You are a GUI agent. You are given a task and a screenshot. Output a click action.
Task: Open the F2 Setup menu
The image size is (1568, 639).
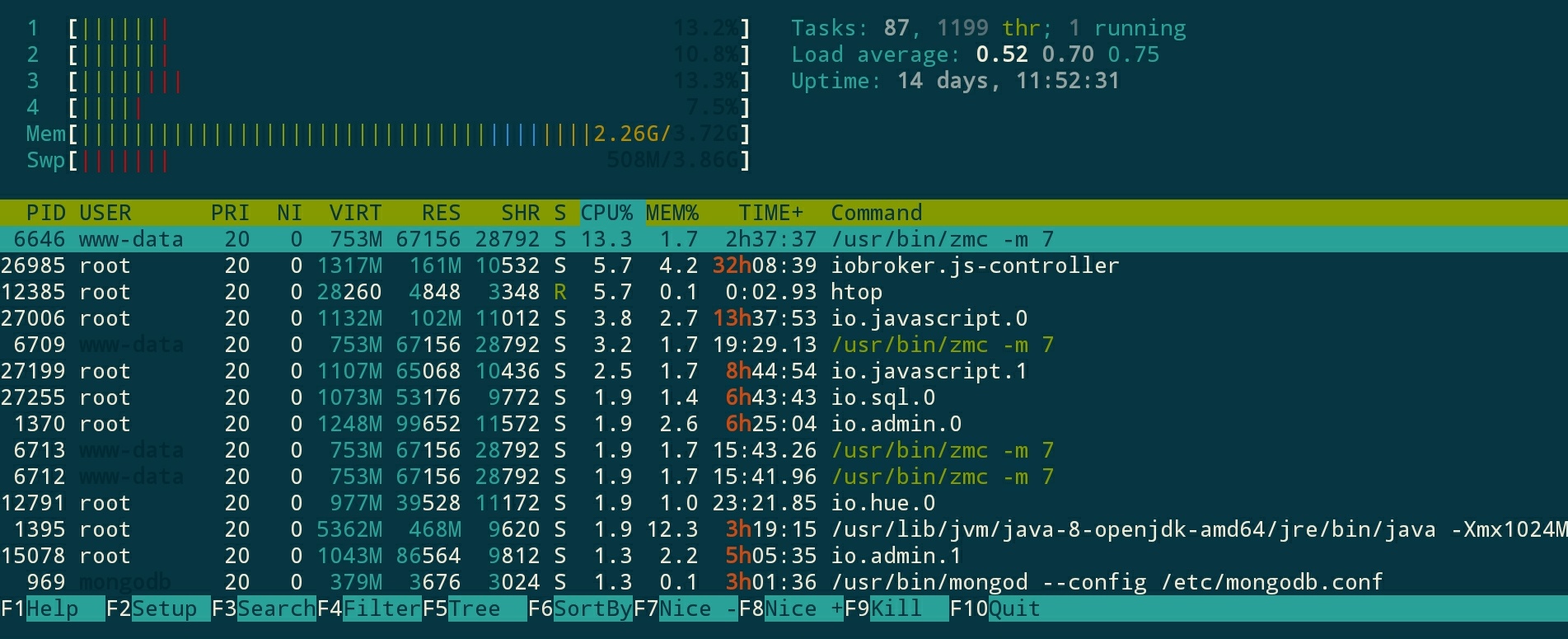coord(157,608)
